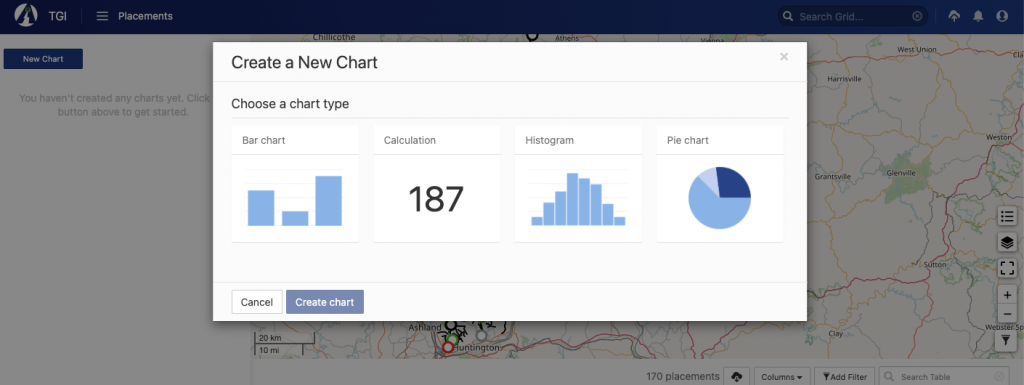Open the map layers icon
The height and width of the screenshot is (385, 1024).
[x=1007, y=242]
